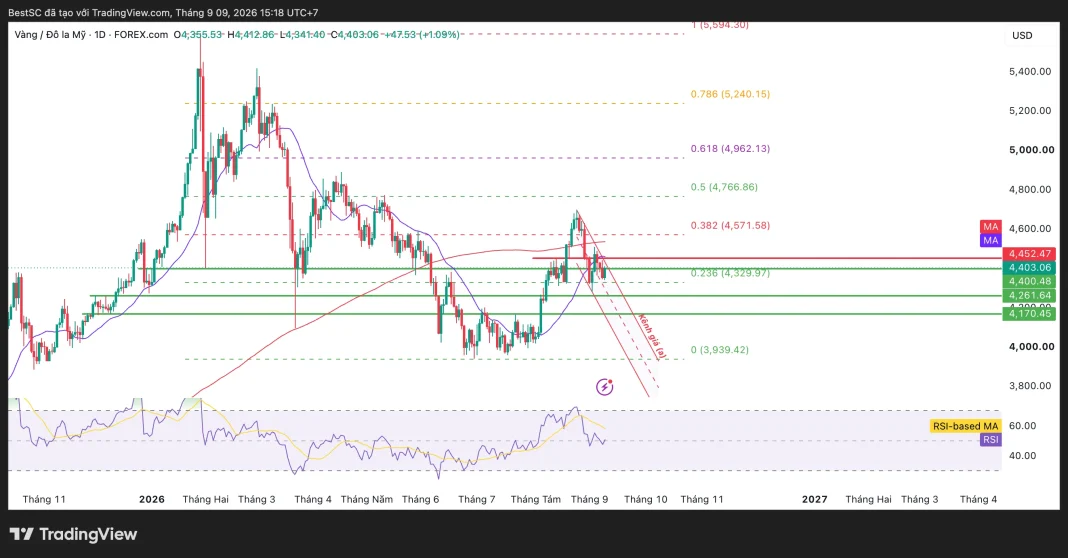Select the green 4,400.48 price tag

pos(1029,281)
